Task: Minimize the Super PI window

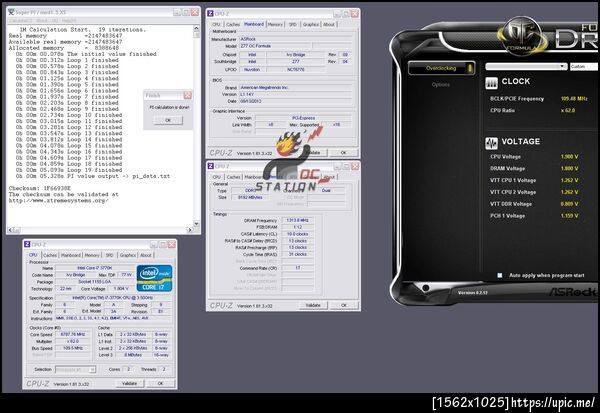Action: point(177,12)
